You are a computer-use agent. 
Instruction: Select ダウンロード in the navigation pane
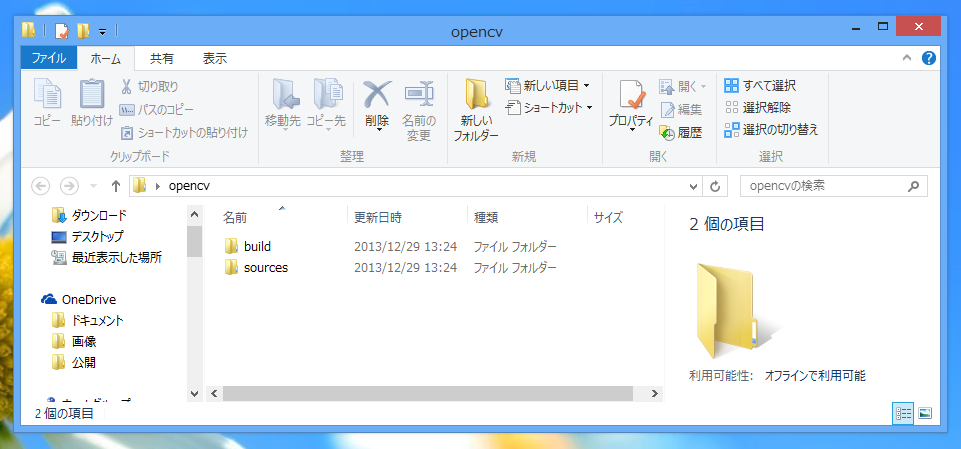coord(89,215)
